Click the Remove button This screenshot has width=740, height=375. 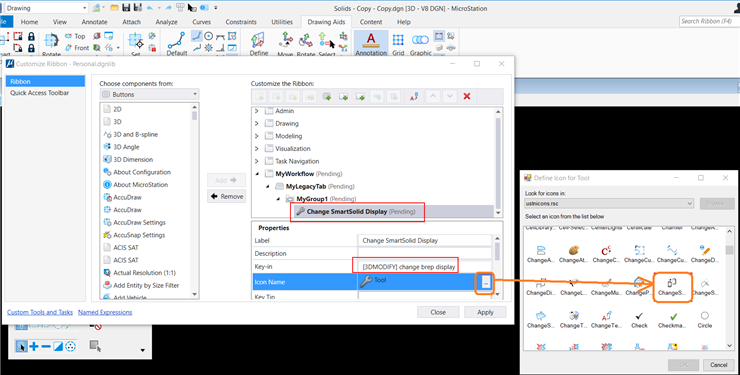[227, 196]
